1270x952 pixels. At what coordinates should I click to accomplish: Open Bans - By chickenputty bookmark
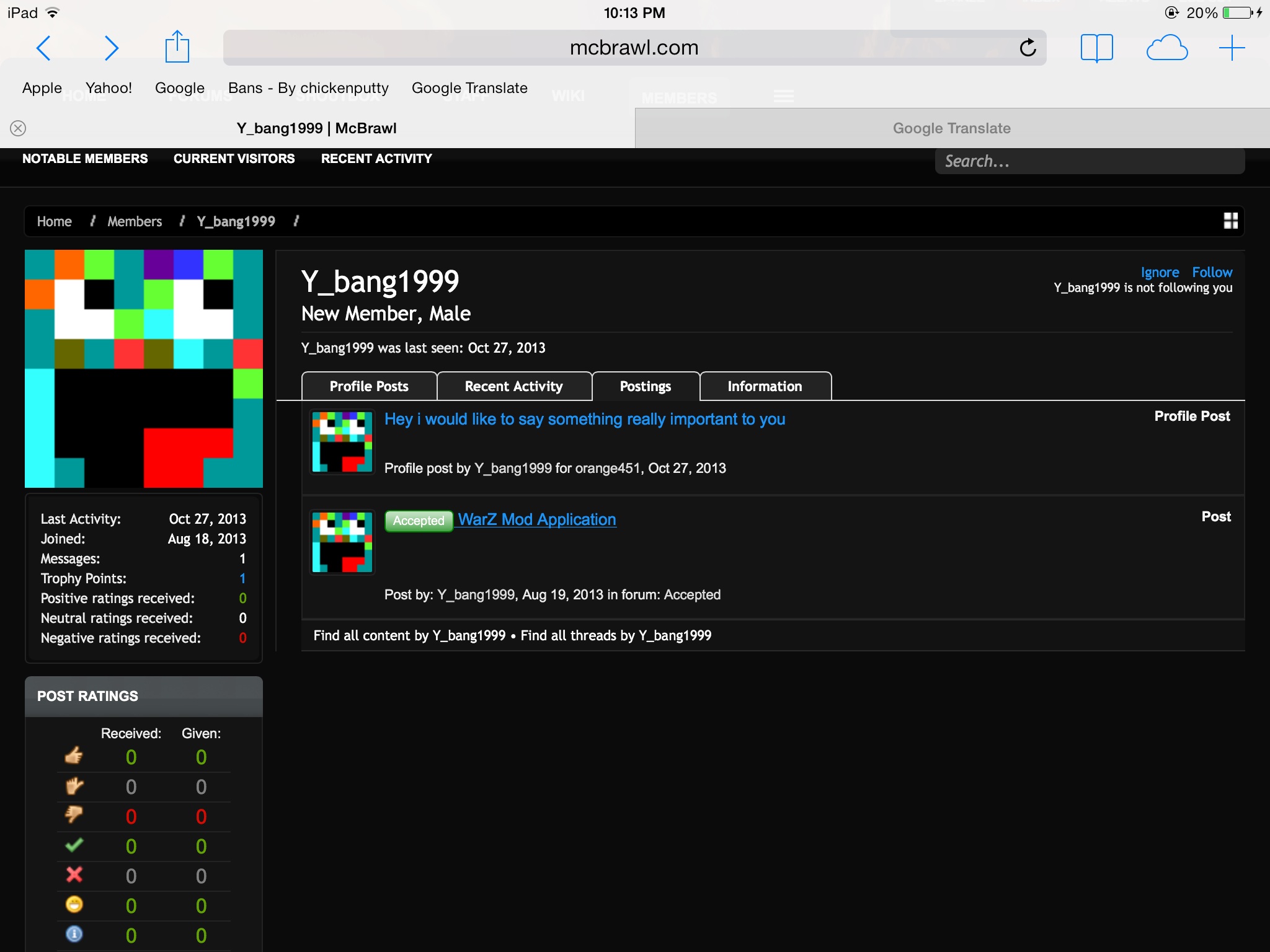point(308,88)
